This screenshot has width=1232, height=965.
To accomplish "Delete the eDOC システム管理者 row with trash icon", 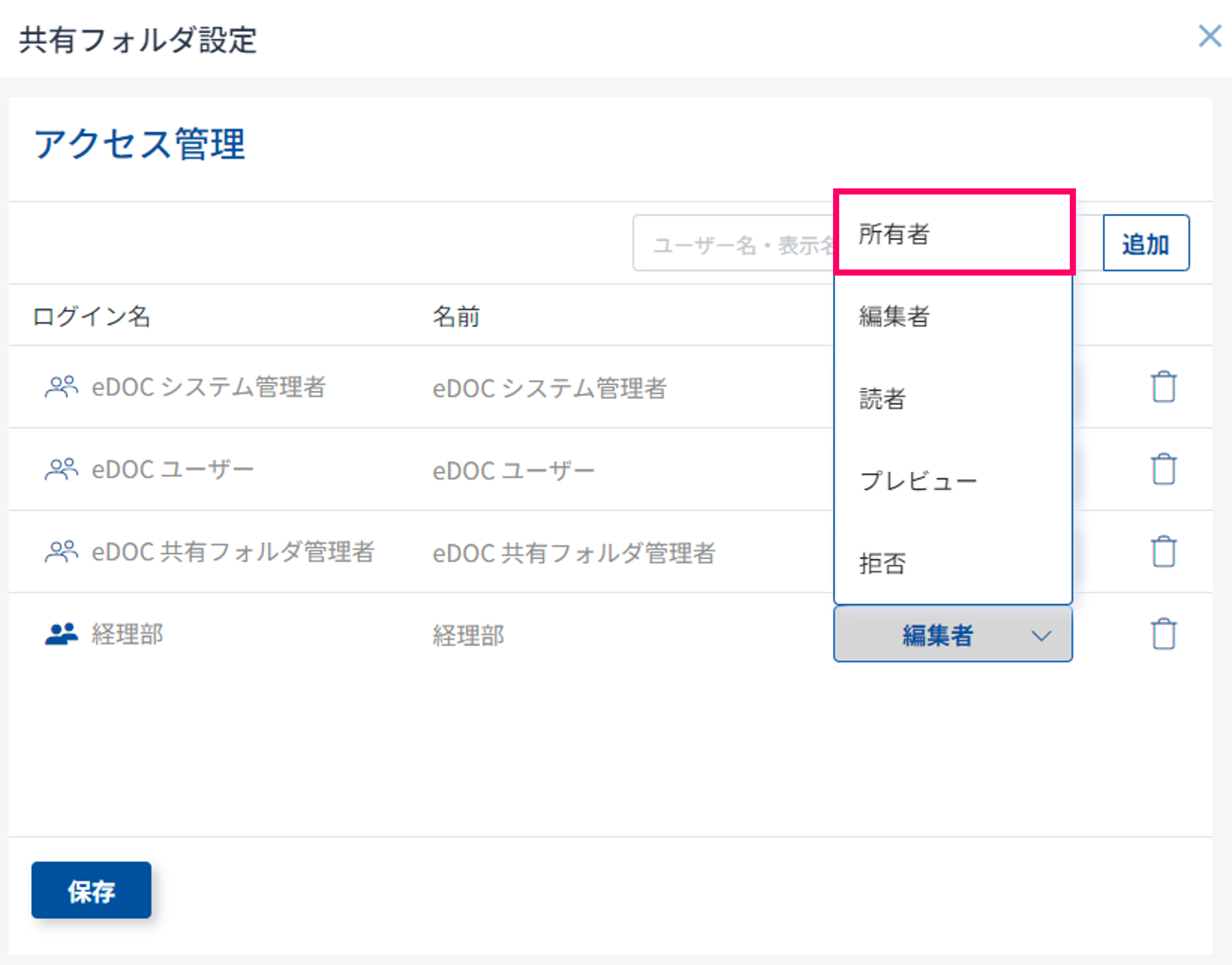I will click(x=1163, y=387).
